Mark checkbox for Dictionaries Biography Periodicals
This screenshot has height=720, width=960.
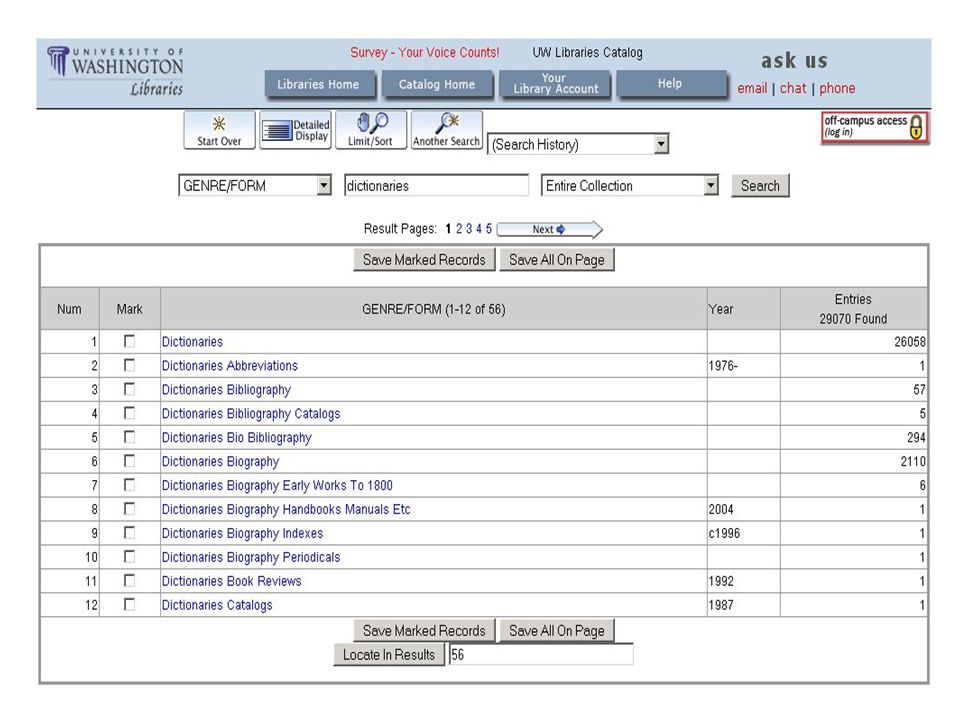click(129, 556)
